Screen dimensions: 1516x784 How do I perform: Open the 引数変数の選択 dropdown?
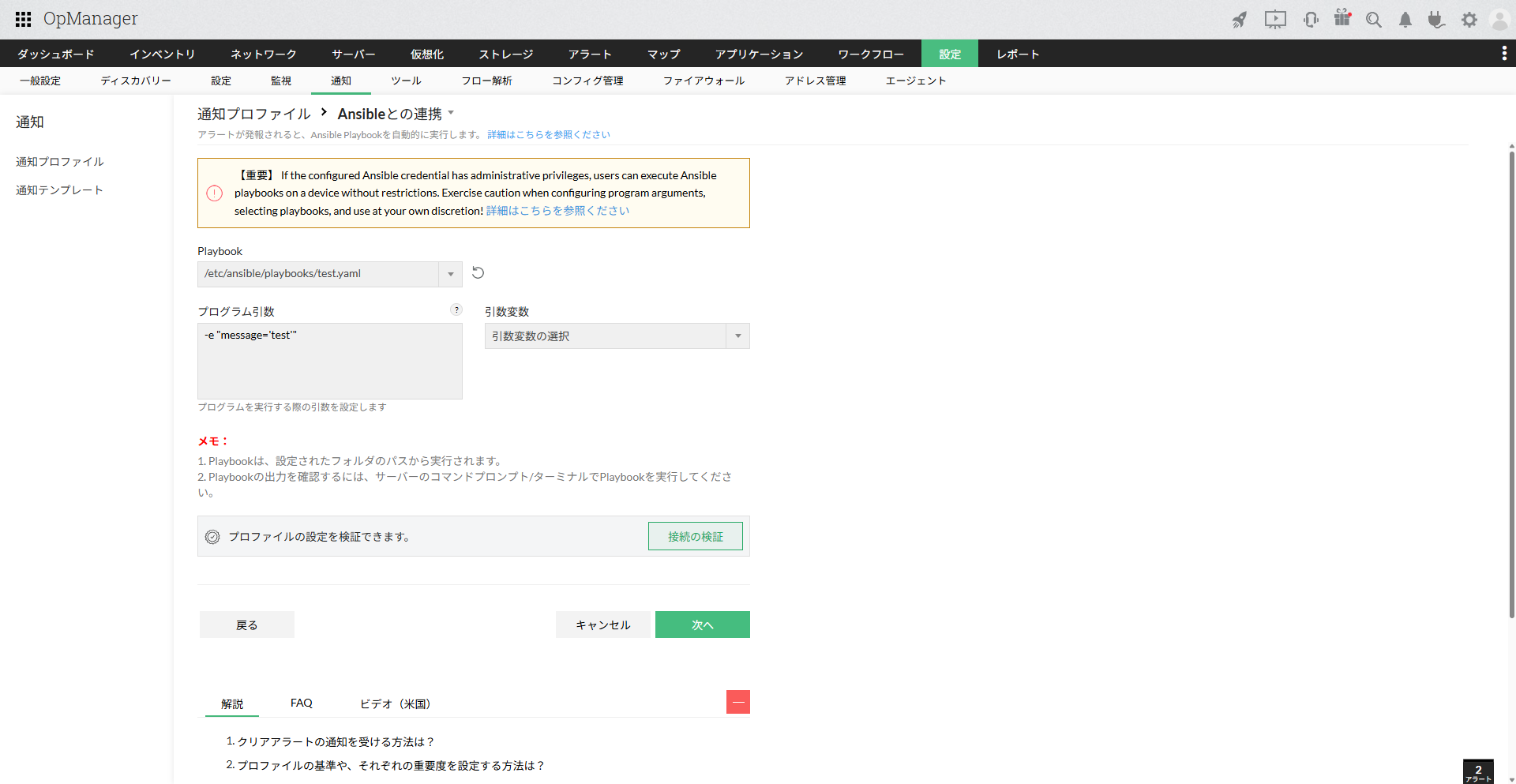pyautogui.click(x=617, y=336)
